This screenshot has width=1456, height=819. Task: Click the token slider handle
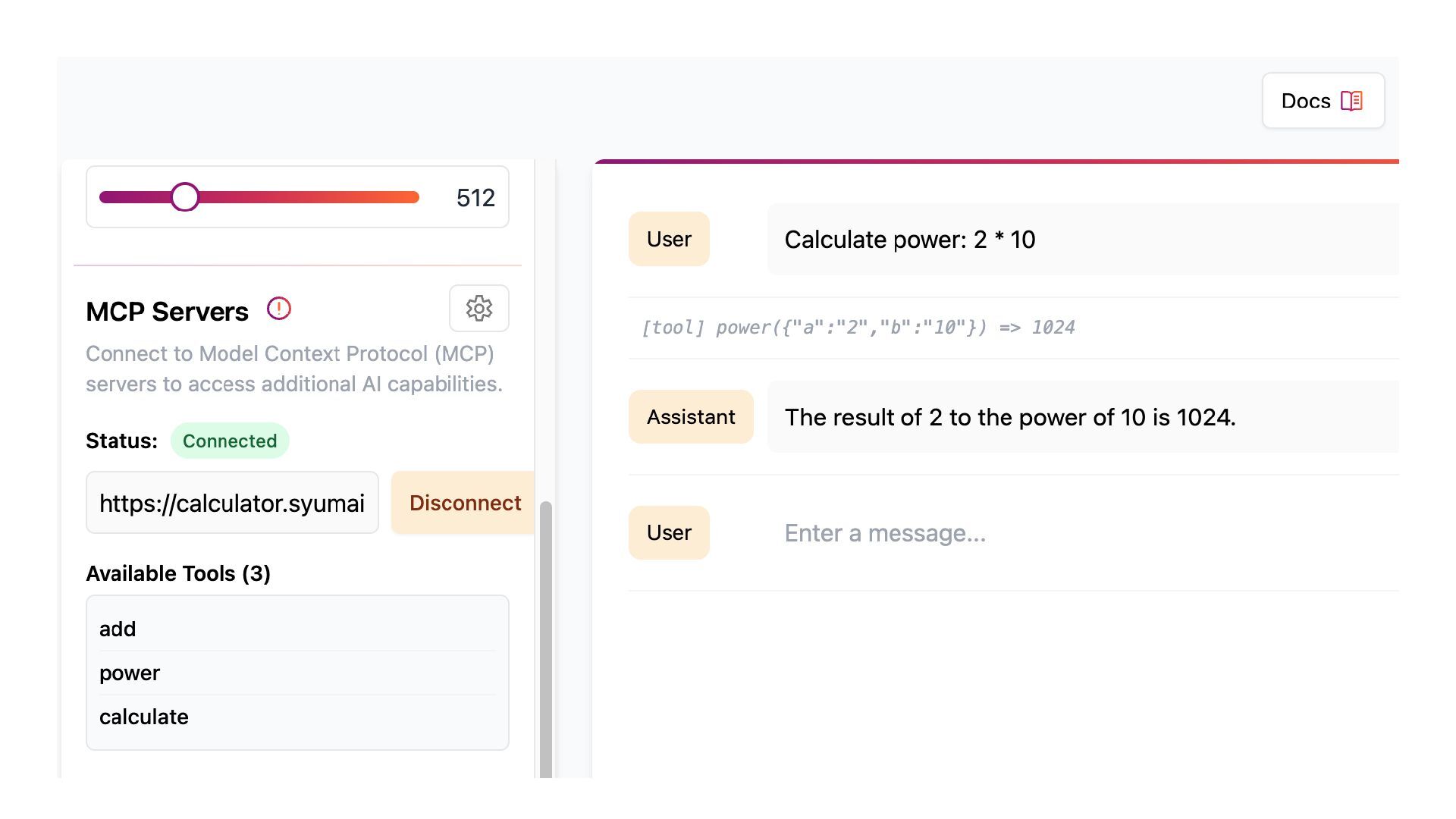point(185,197)
